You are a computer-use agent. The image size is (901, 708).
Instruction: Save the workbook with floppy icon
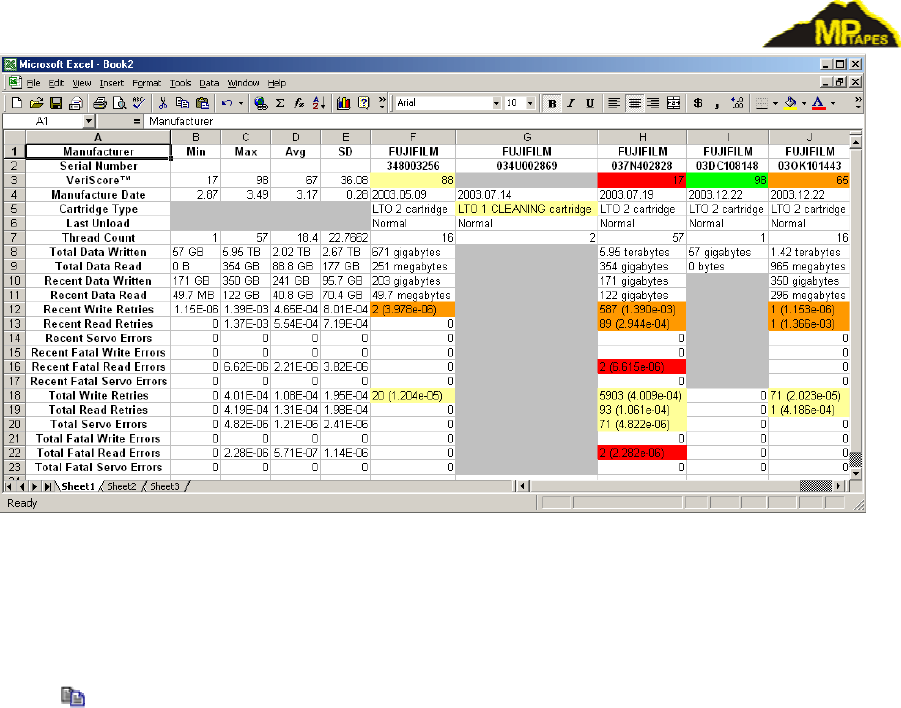point(56,103)
